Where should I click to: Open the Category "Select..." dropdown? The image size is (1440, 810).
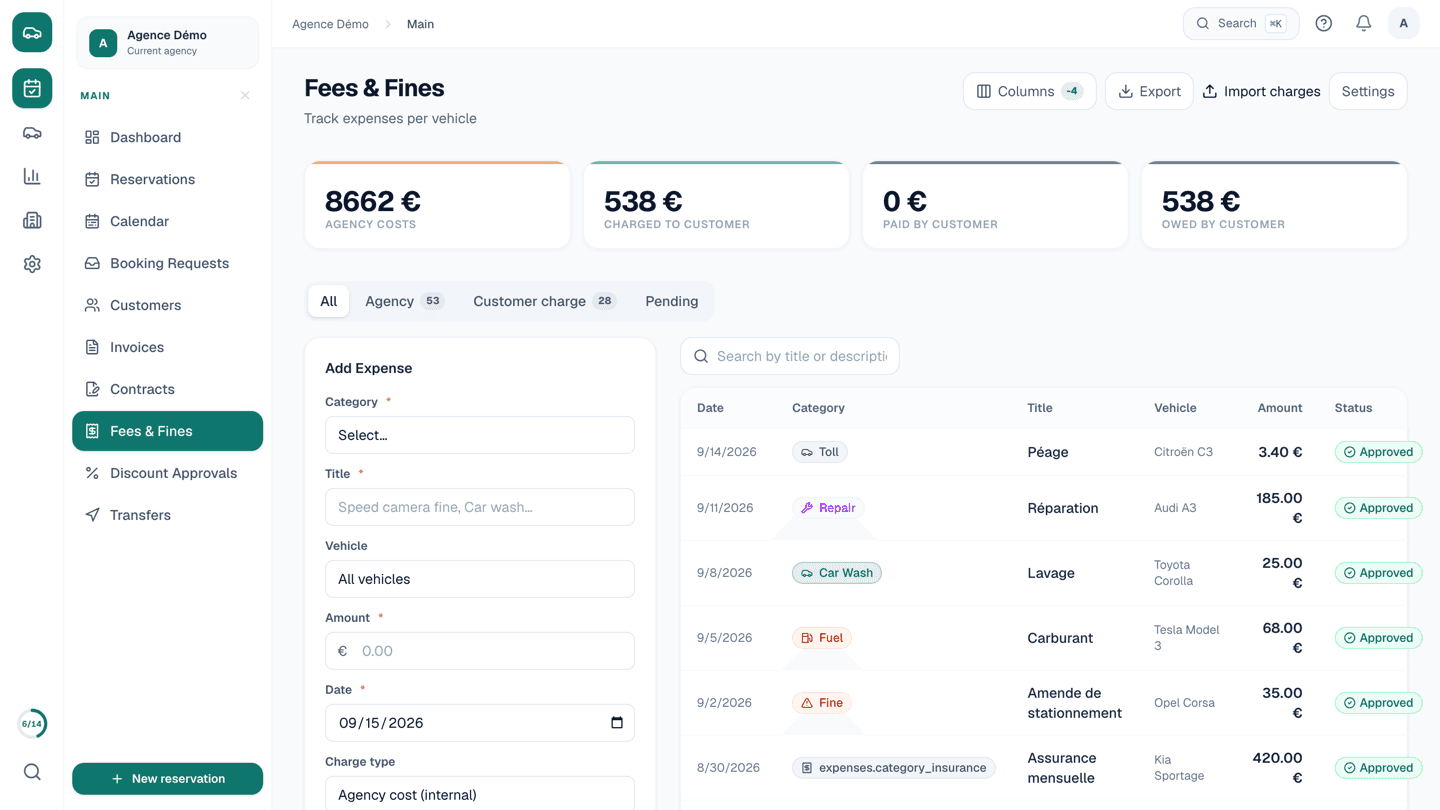click(x=480, y=435)
